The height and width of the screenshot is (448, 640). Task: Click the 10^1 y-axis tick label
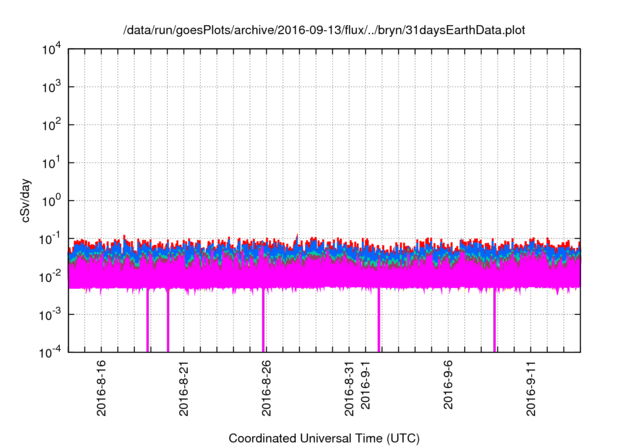51,163
